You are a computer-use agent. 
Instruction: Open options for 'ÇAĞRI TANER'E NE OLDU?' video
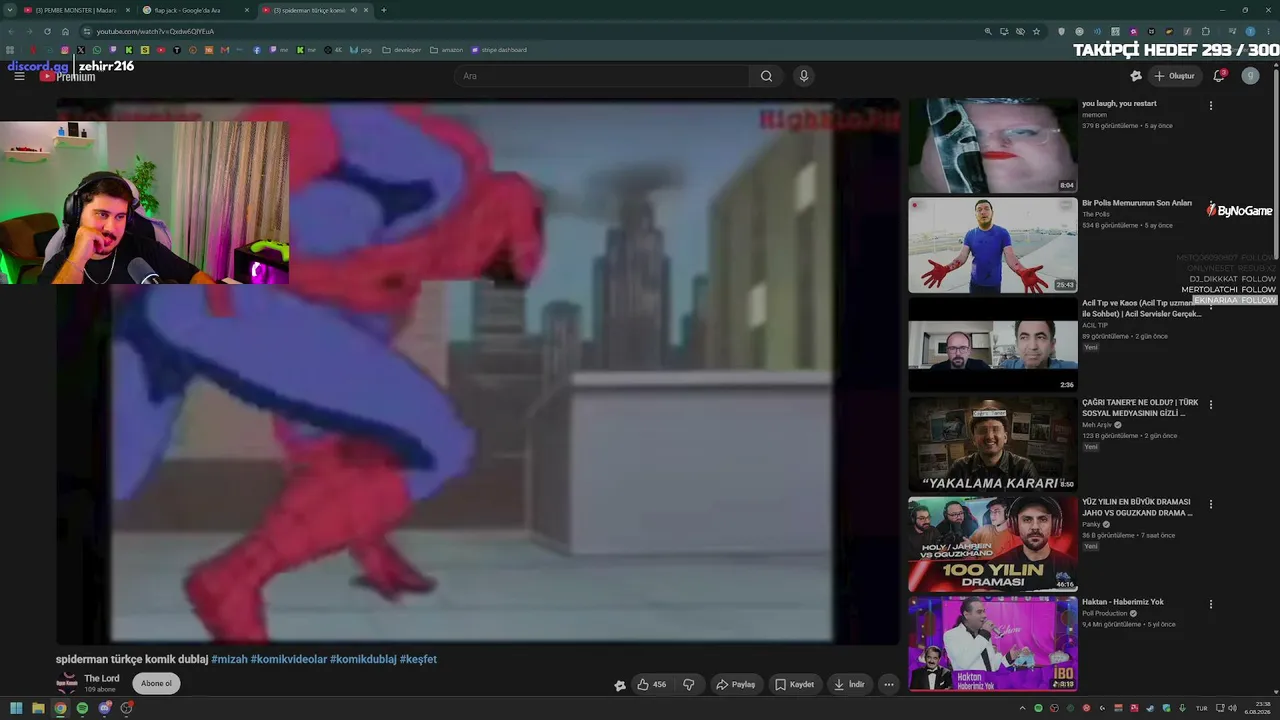pyautogui.click(x=1211, y=405)
